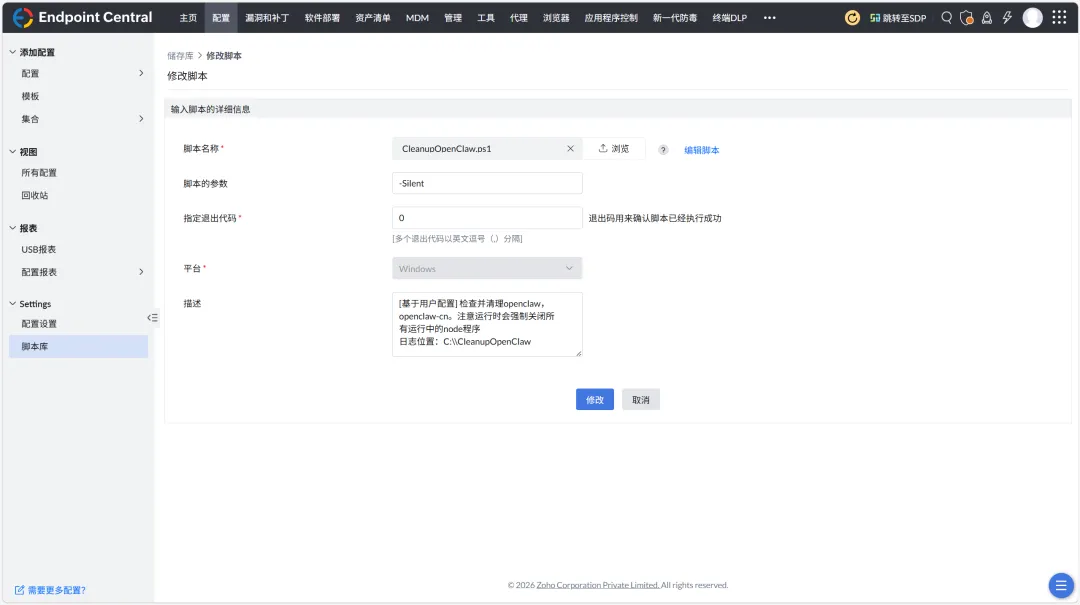Open the shield notification icon with orange badge
Screen dimensions: 1080x605
point(967,18)
